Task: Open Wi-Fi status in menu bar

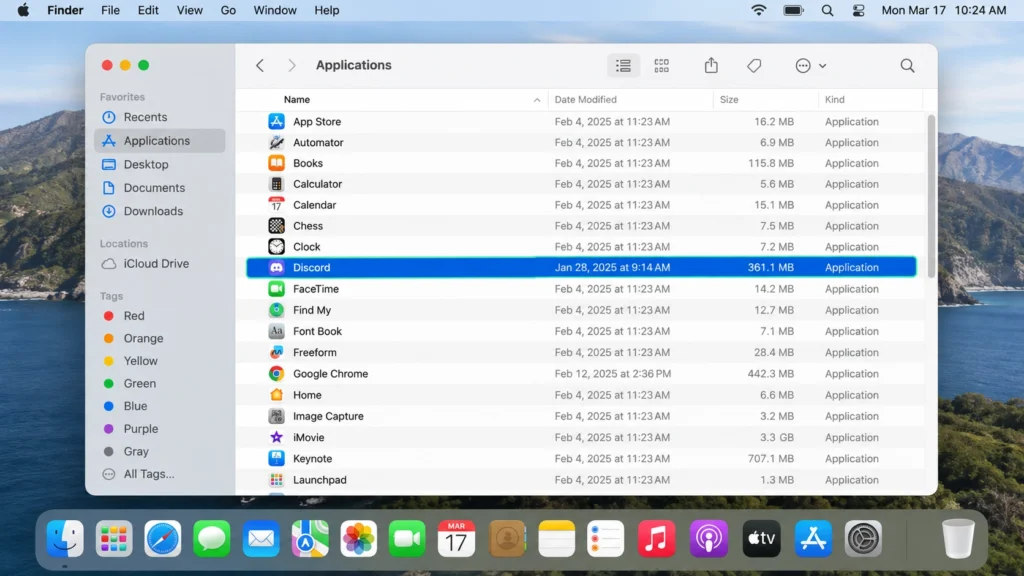Action: (758, 10)
